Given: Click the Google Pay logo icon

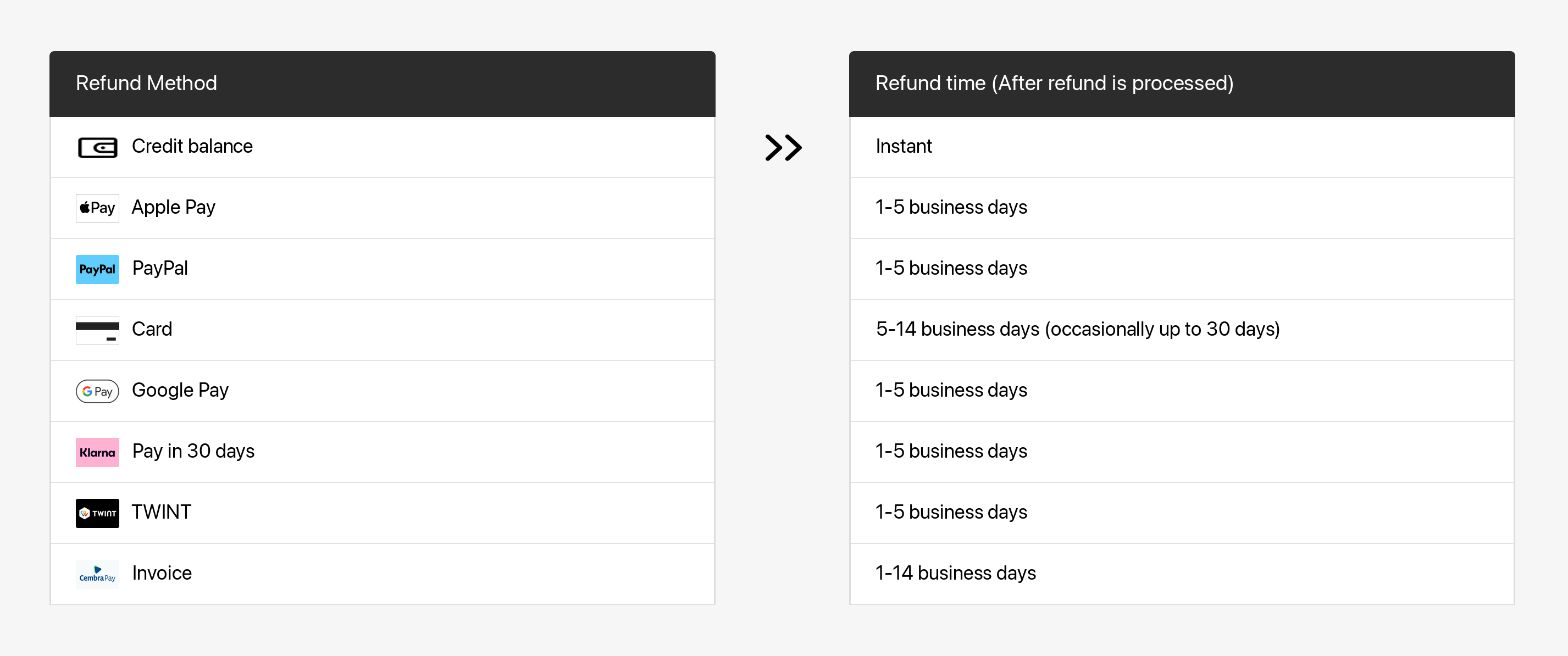Looking at the screenshot, I should (x=97, y=391).
